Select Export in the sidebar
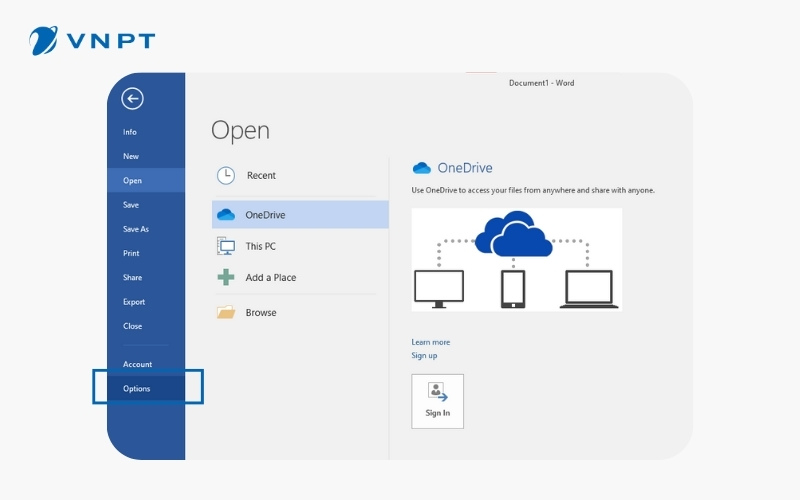 (x=134, y=302)
